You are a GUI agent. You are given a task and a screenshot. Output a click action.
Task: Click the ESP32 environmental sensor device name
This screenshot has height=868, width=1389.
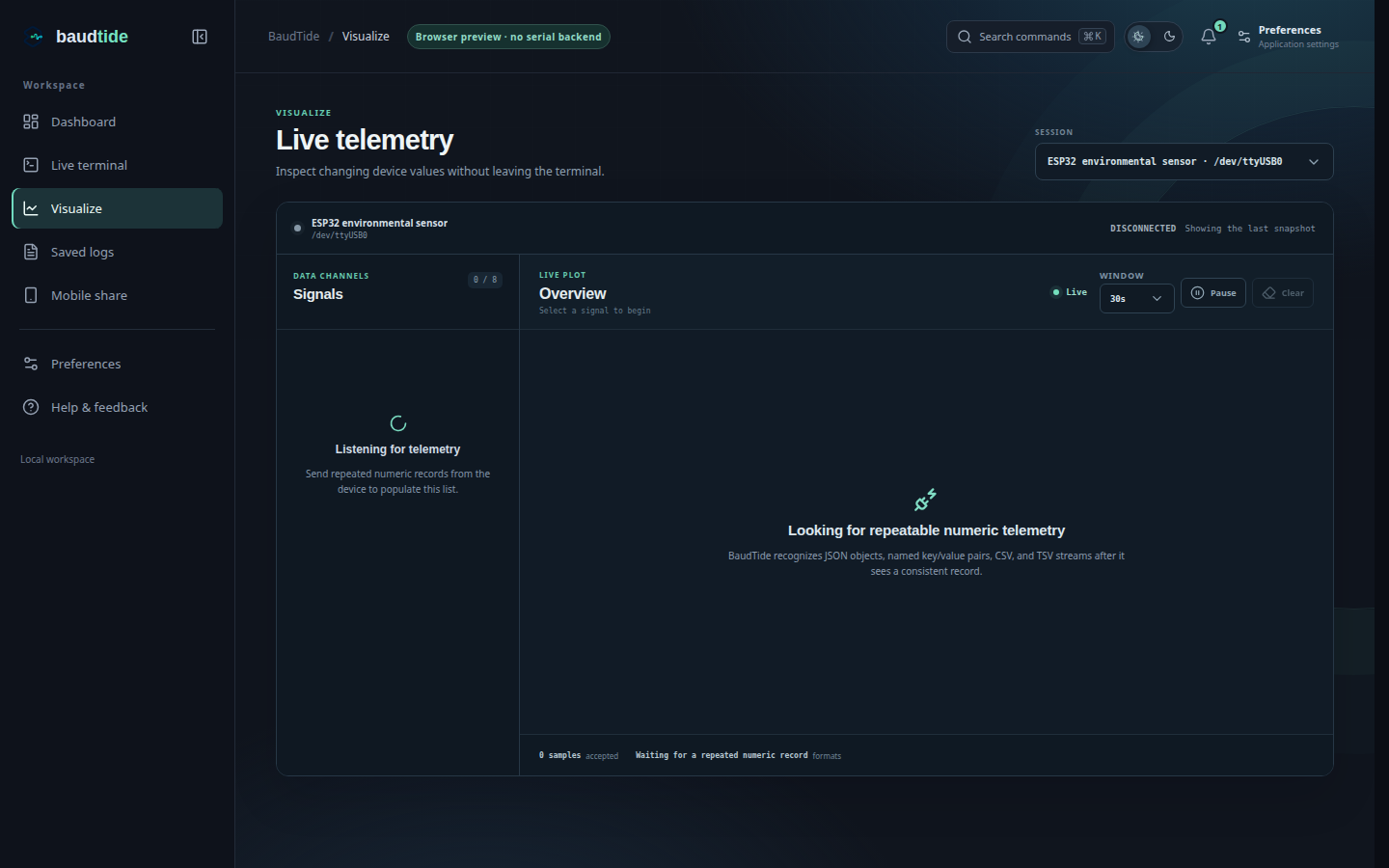click(379, 223)
